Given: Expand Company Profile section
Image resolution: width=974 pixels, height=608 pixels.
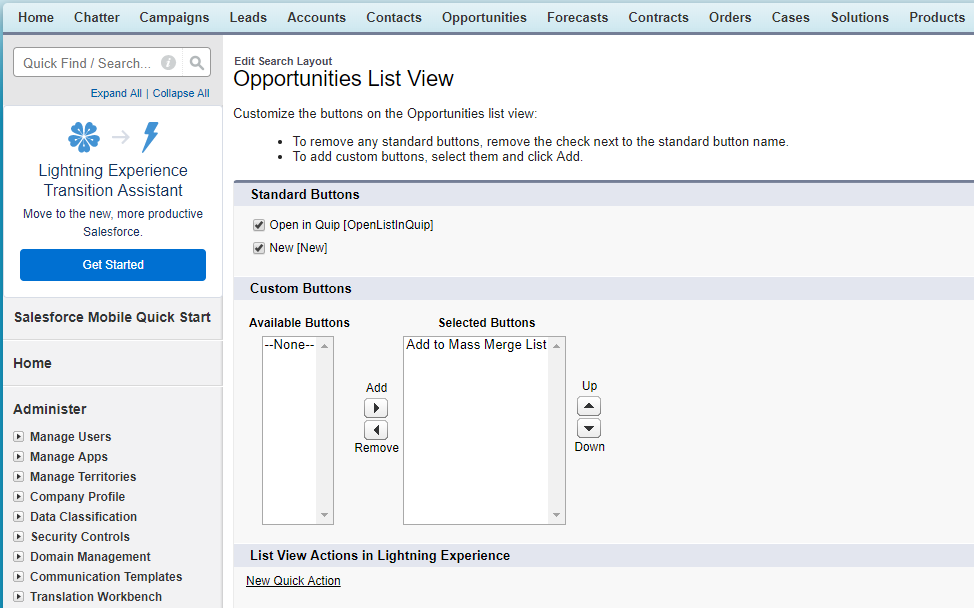Looking at the screenshot, I should (19, 497).
